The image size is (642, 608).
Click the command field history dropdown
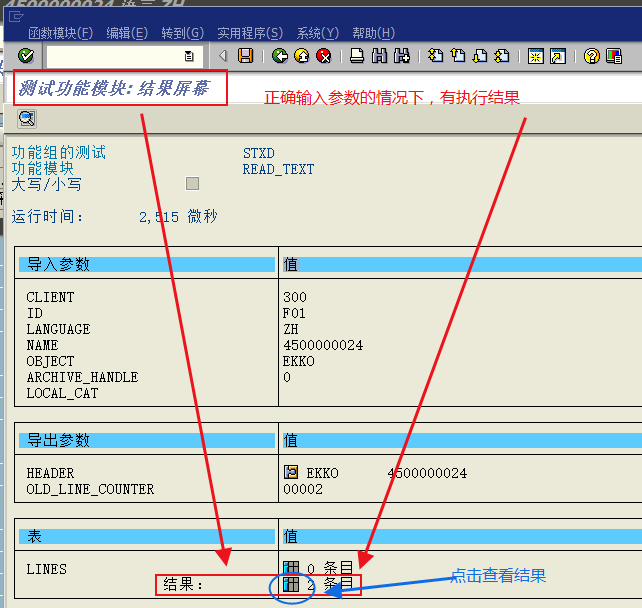189,56
